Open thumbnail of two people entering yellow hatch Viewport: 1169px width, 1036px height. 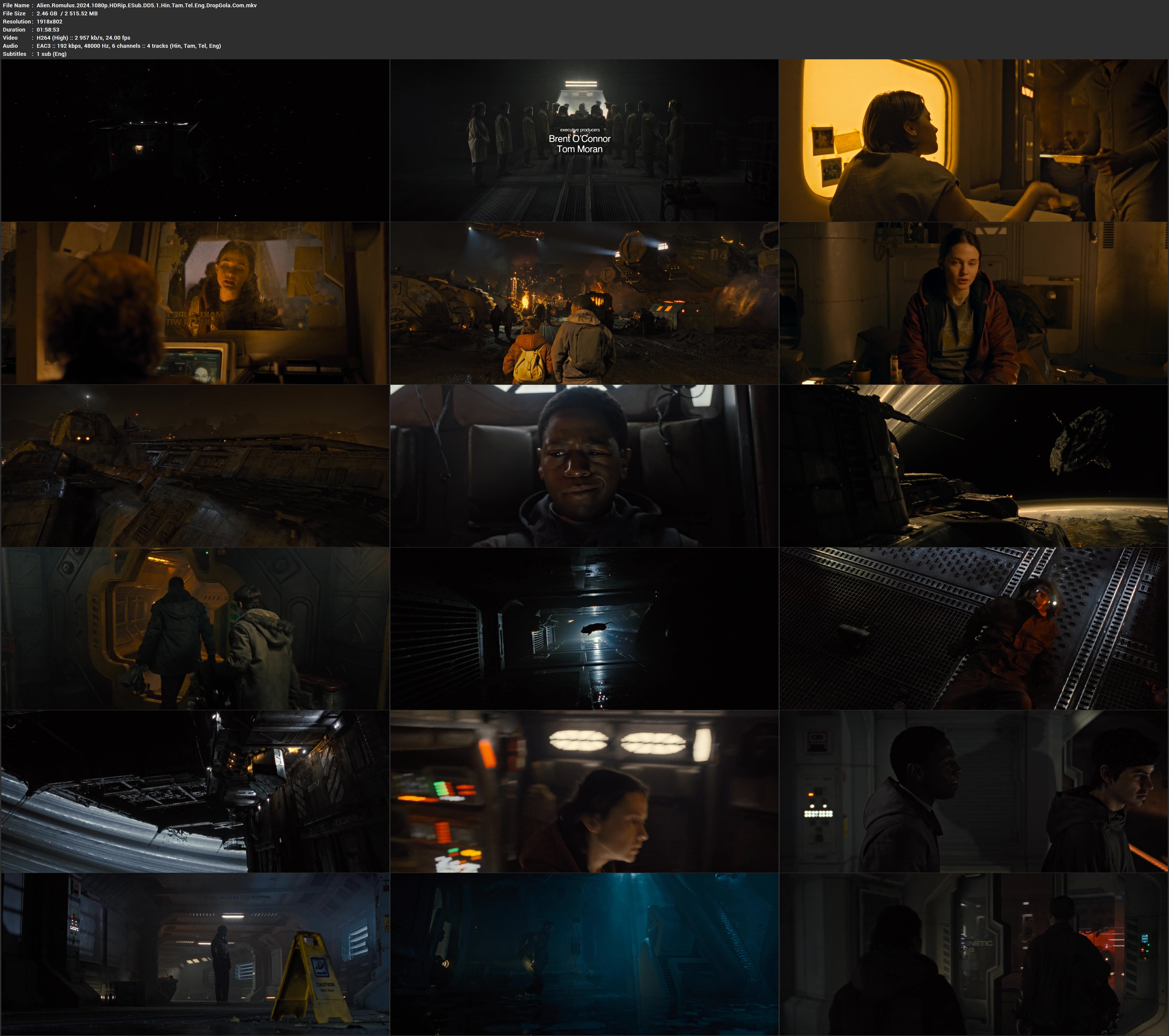[195, 629]
